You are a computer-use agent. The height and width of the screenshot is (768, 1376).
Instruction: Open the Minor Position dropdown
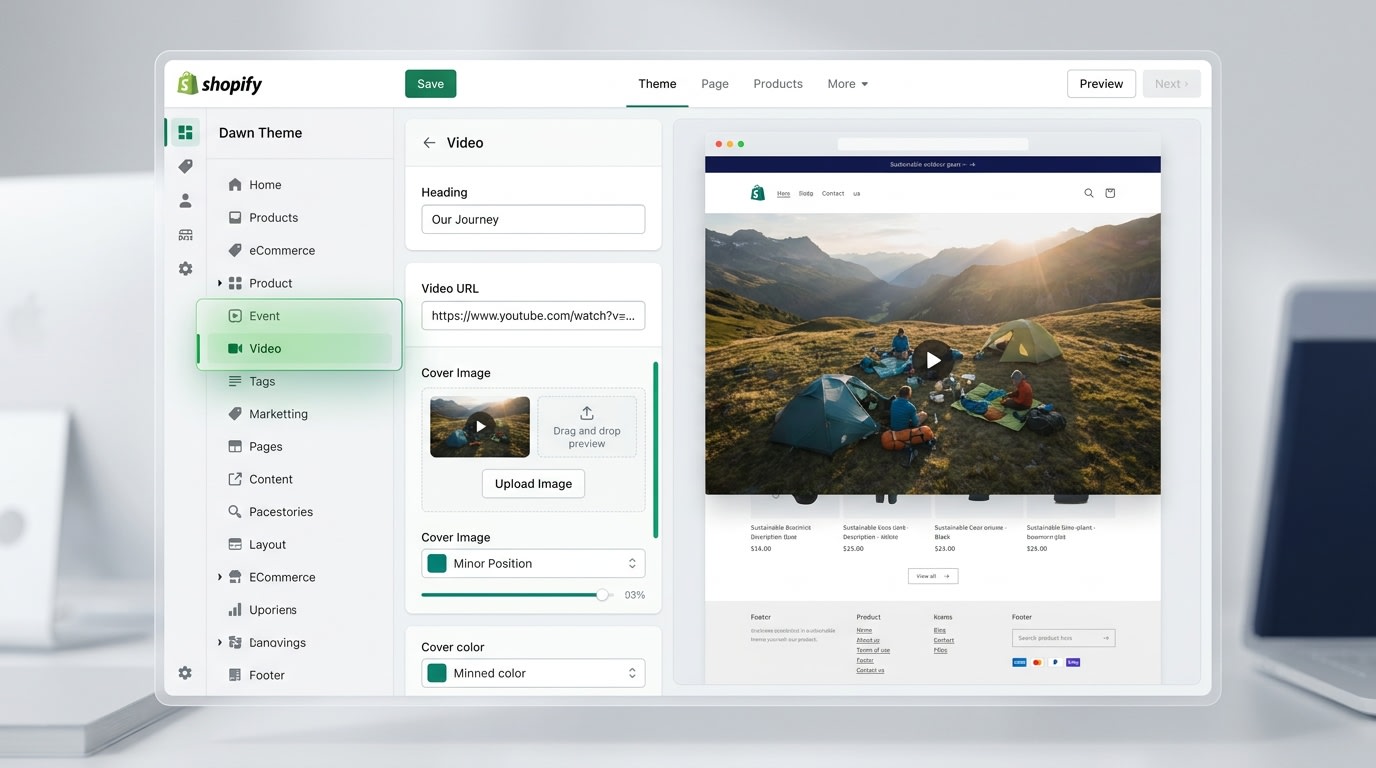(533, 563)
